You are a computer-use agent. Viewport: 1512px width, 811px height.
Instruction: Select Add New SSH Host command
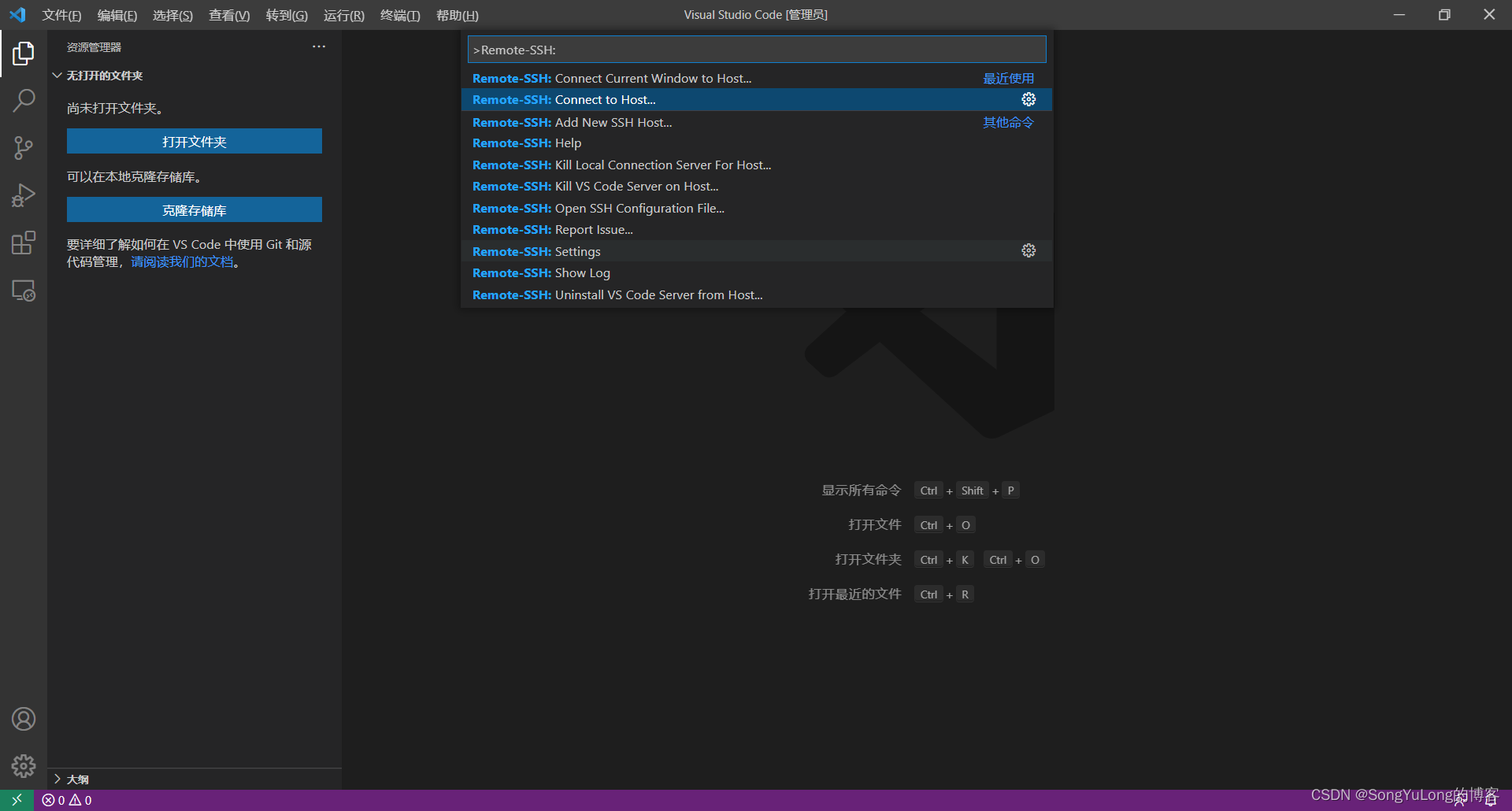click(x=757, y=122)
